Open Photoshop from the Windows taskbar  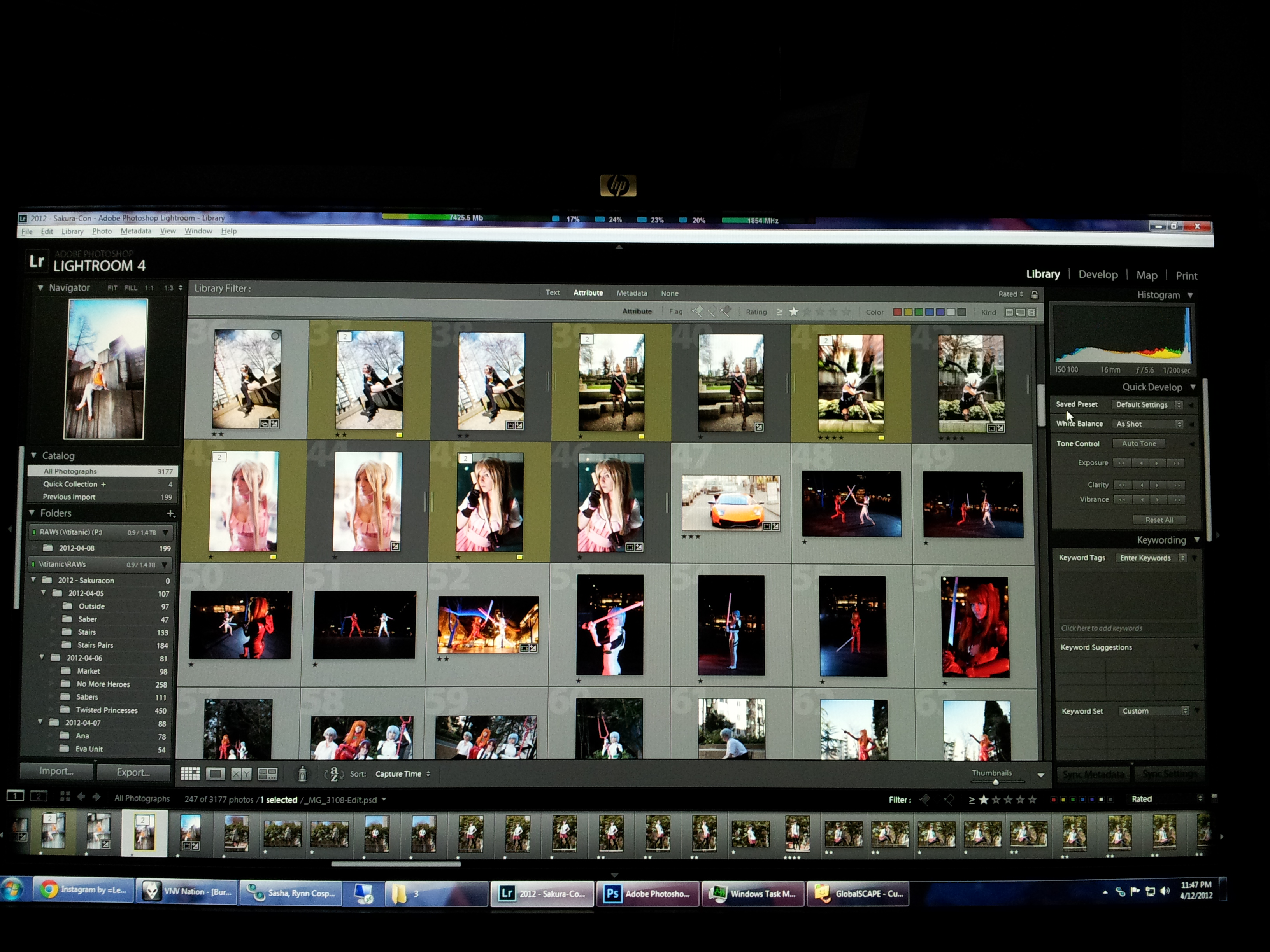point(648,893)
